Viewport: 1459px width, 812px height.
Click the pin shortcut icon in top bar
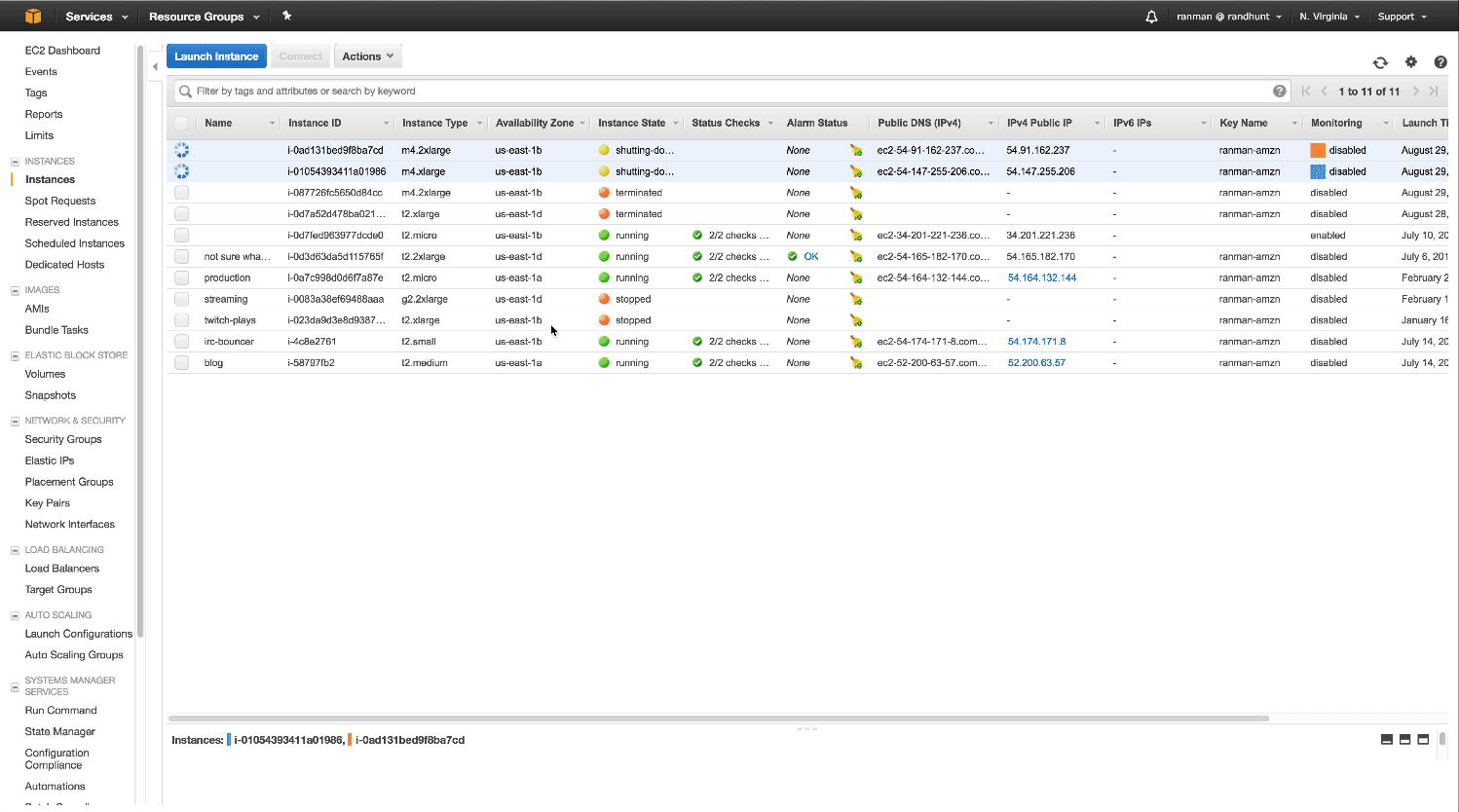[x=286, y=16]
